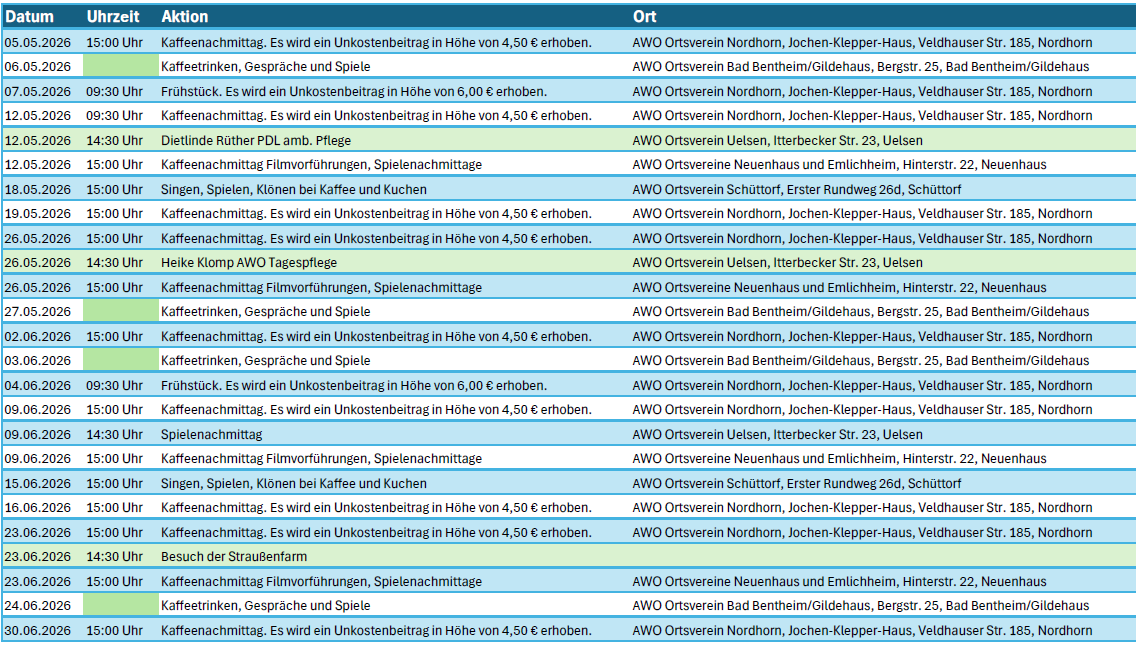Image resolution: width=1138 pixels, height=645 pixels.
Task: Select the Ort column header
Action: tap(645, 17)
